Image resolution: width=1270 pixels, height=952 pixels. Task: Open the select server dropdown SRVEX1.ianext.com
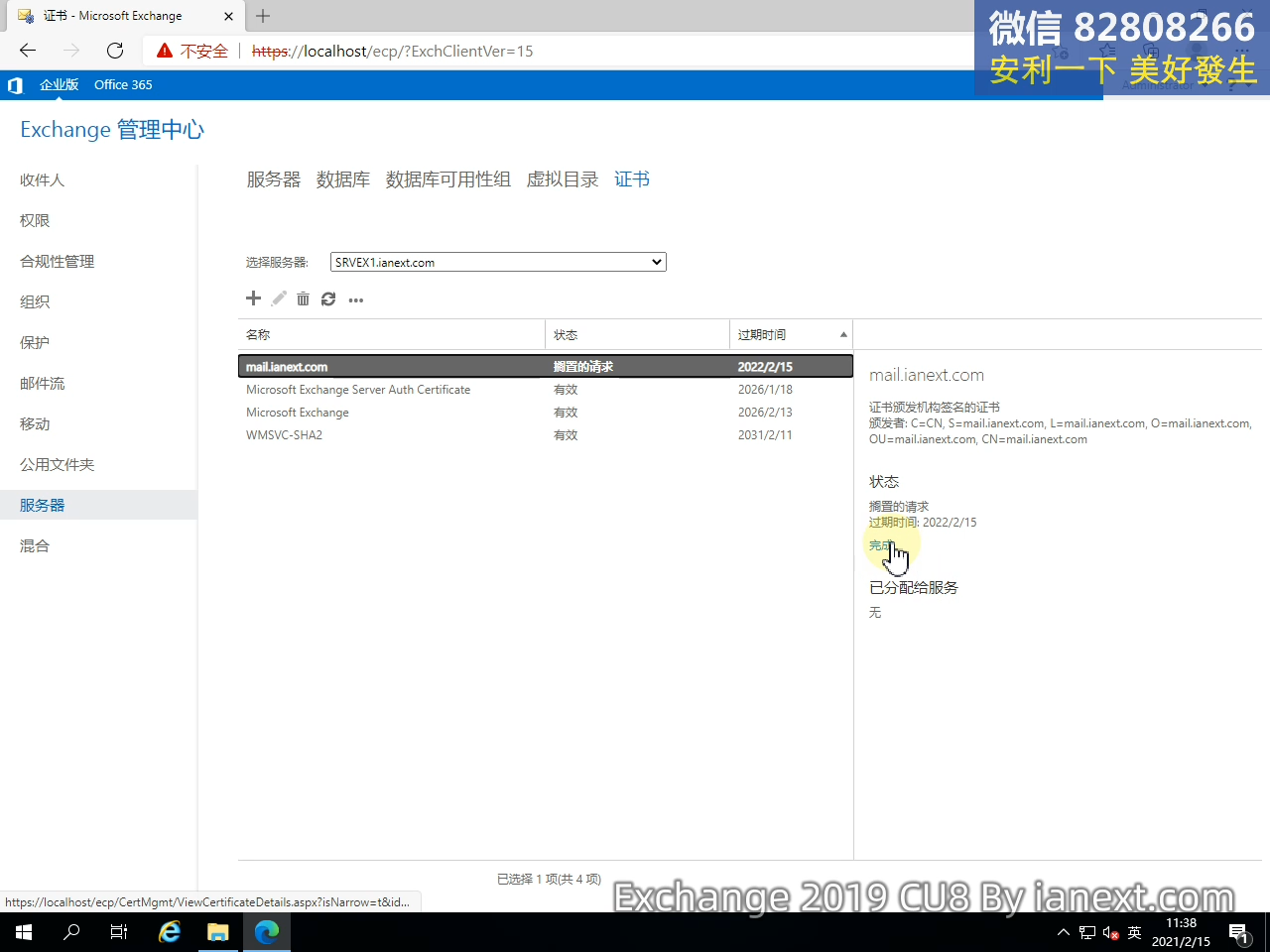tap(498, 262)
